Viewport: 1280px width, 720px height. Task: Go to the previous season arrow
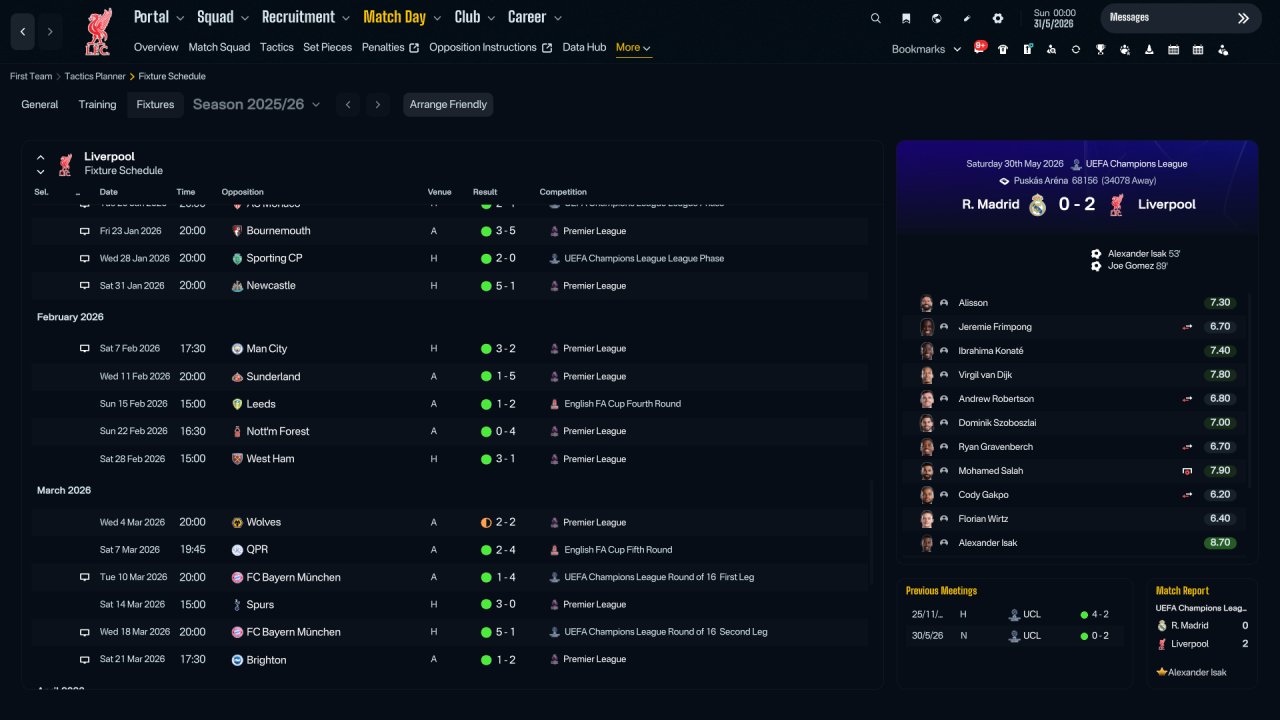tap(348, 105)
